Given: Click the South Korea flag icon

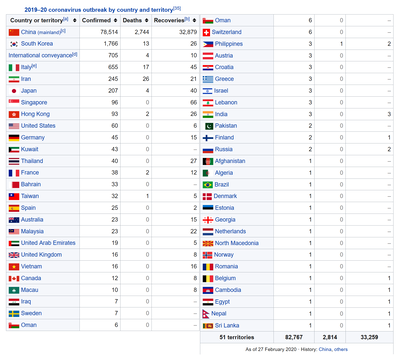Looking at the screenshot, I should point(14,44).
